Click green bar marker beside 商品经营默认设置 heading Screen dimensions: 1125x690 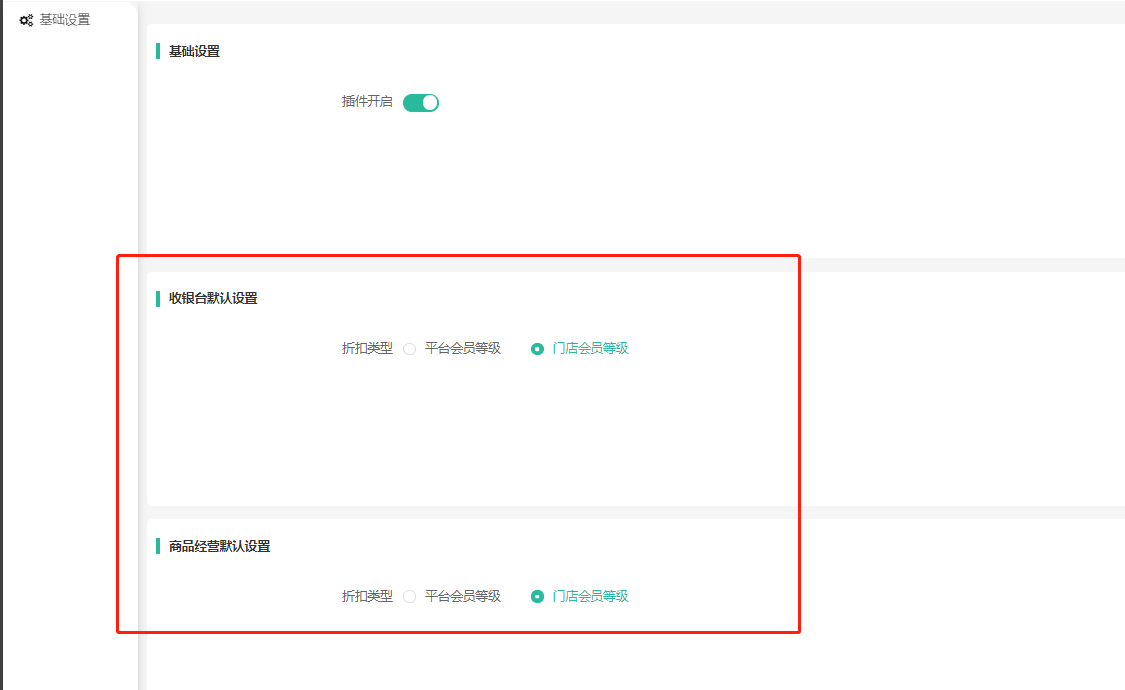click(x=158, y=546)
